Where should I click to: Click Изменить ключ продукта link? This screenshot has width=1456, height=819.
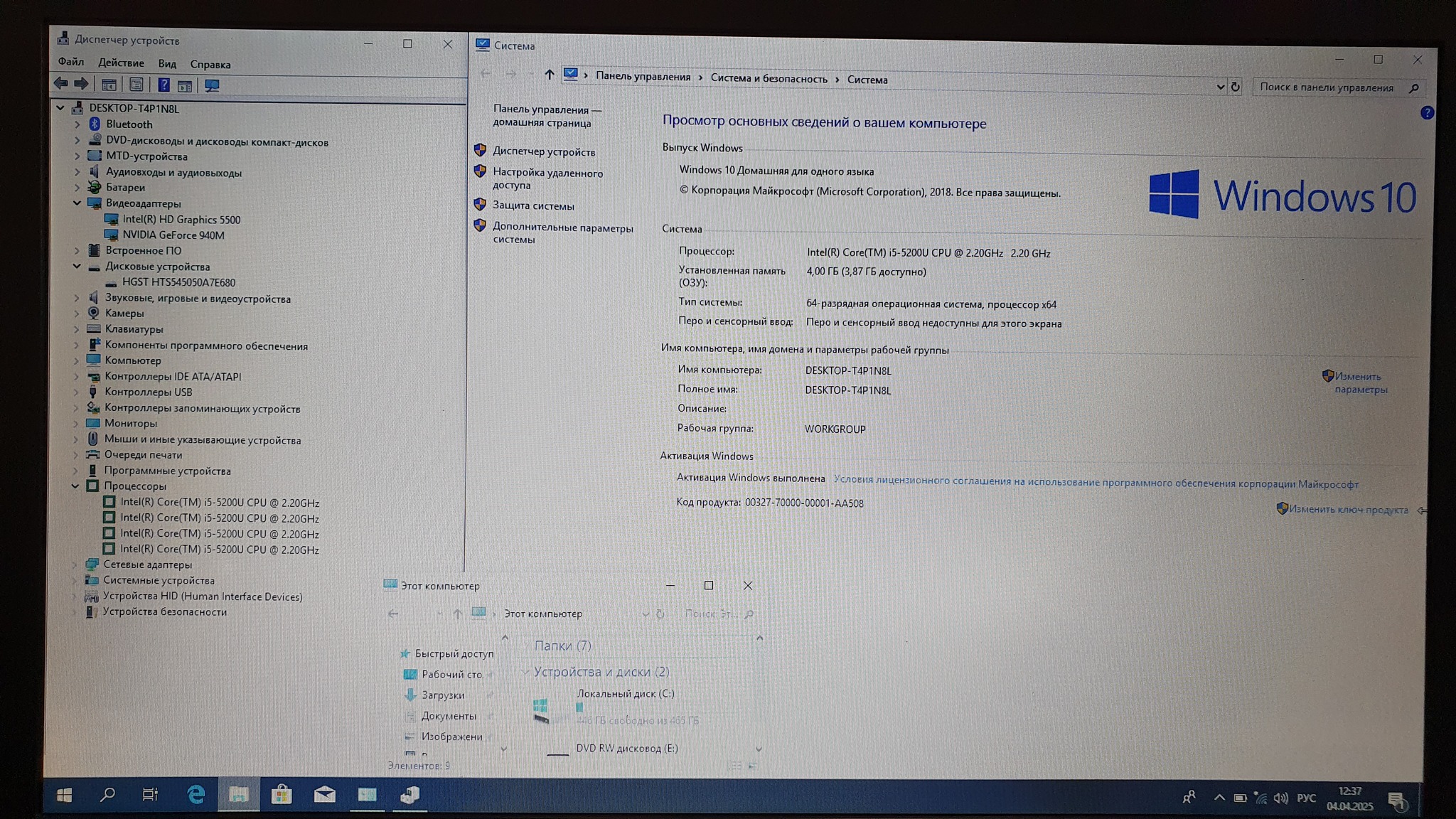1348,509
